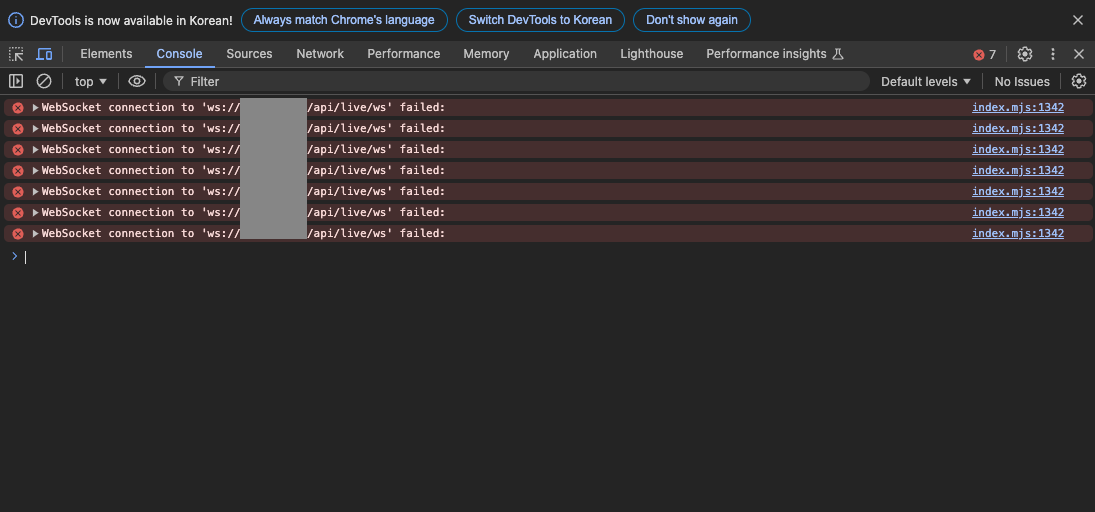Click the first 'WebSocket connection to' error text
The width and height of the screenshot is (1095, 512).
tap(117, 108)
